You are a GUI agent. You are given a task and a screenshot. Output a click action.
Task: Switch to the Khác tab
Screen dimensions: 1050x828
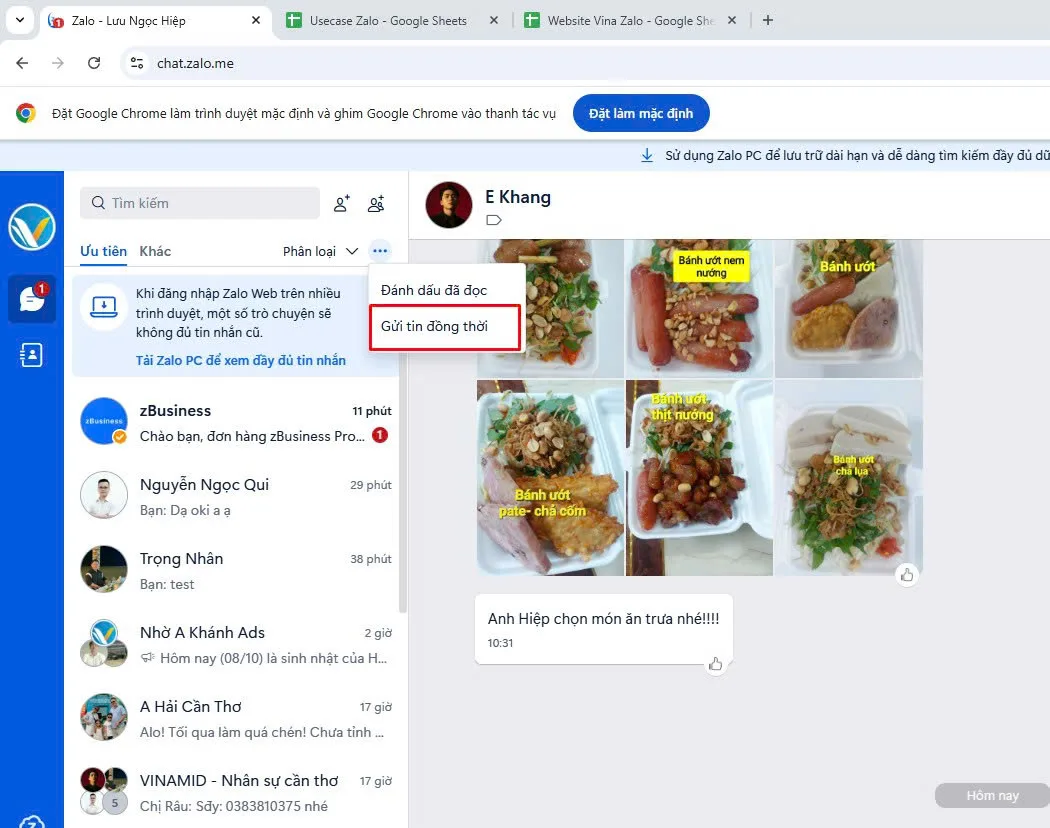point(155,251)
